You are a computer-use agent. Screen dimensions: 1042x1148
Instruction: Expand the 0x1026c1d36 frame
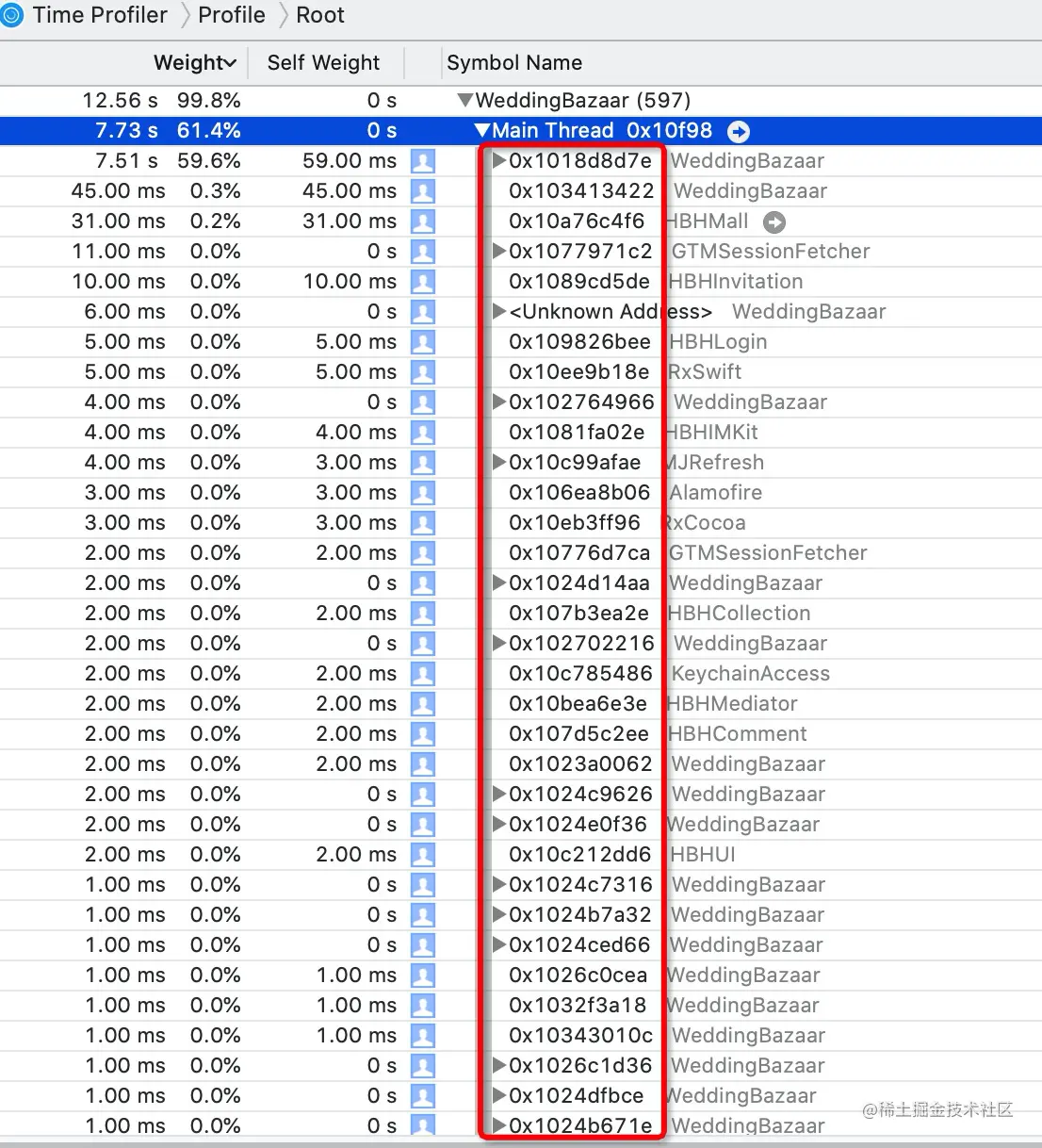(499, 1066)
